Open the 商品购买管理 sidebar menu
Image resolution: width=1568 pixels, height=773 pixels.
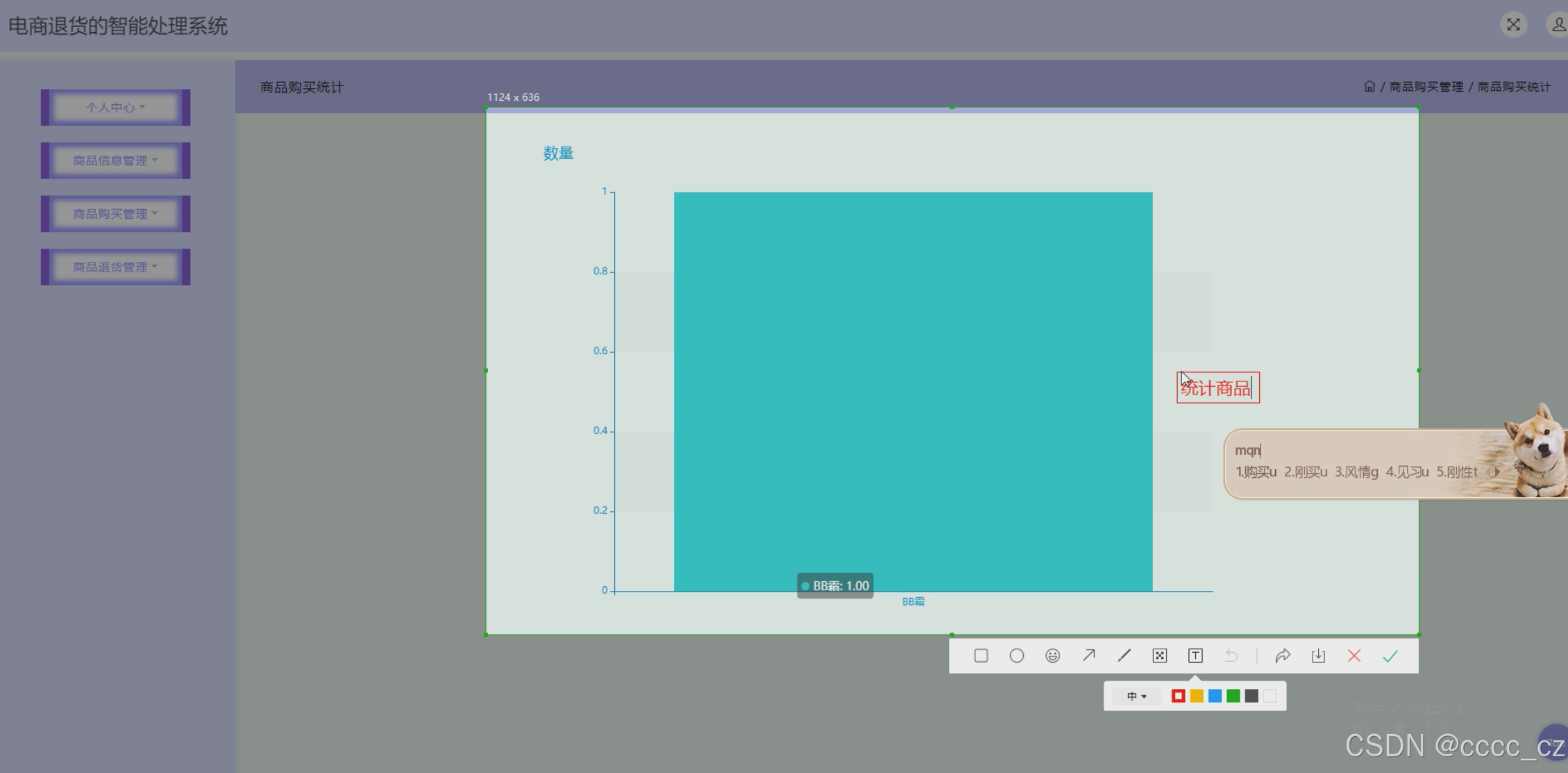coord(115,214)
